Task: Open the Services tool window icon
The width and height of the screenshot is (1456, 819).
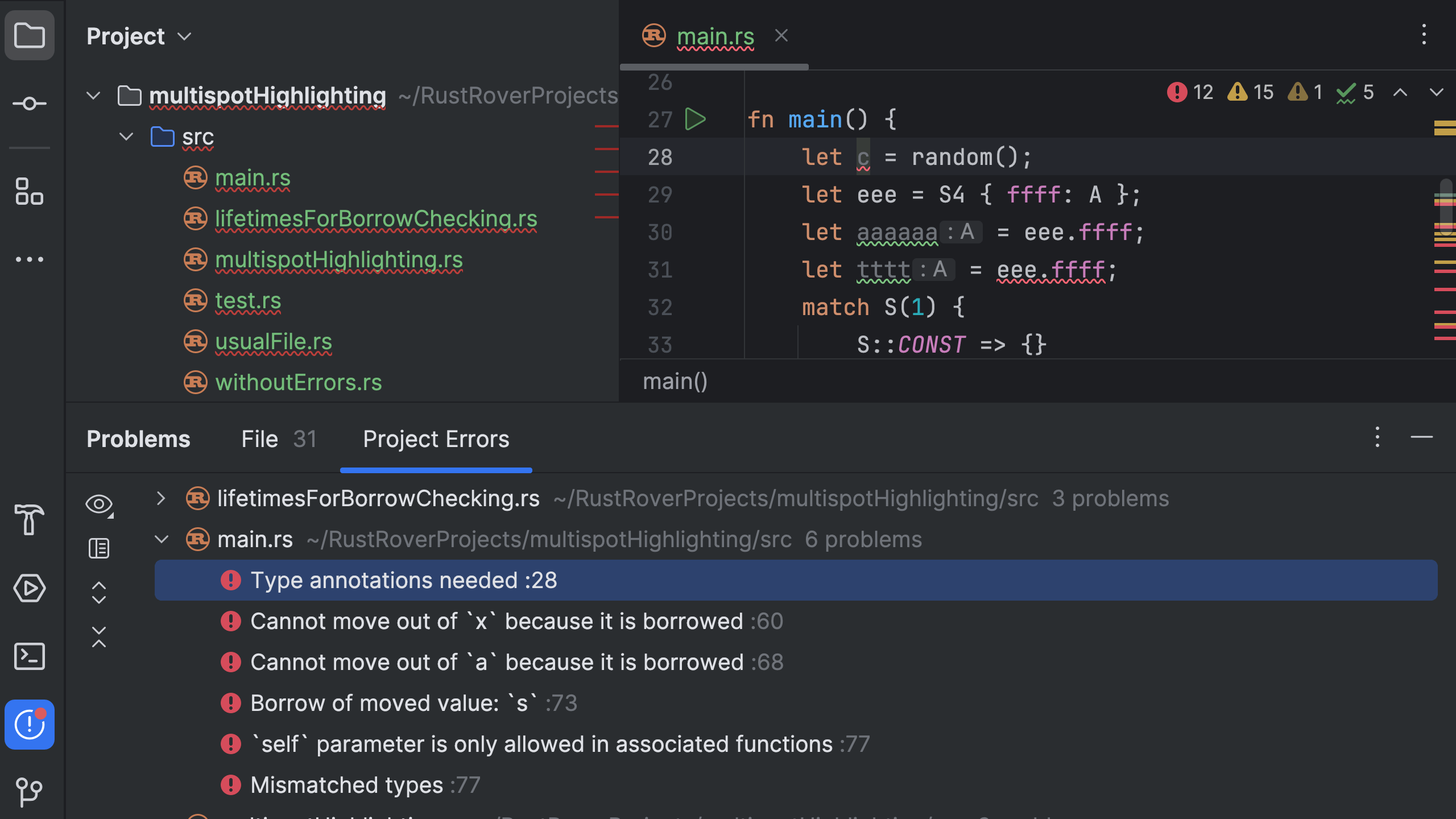Action: coord(29,588)
